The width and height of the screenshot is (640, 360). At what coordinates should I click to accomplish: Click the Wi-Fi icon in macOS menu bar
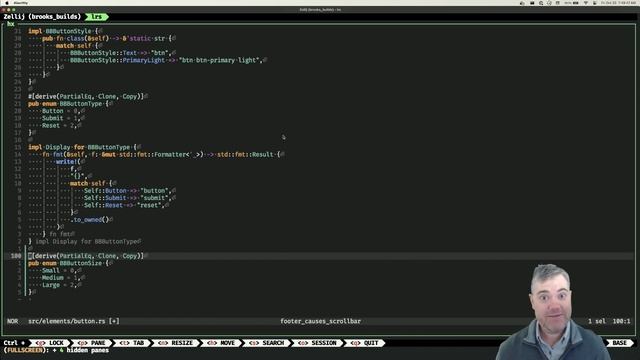tap(586, 3)
